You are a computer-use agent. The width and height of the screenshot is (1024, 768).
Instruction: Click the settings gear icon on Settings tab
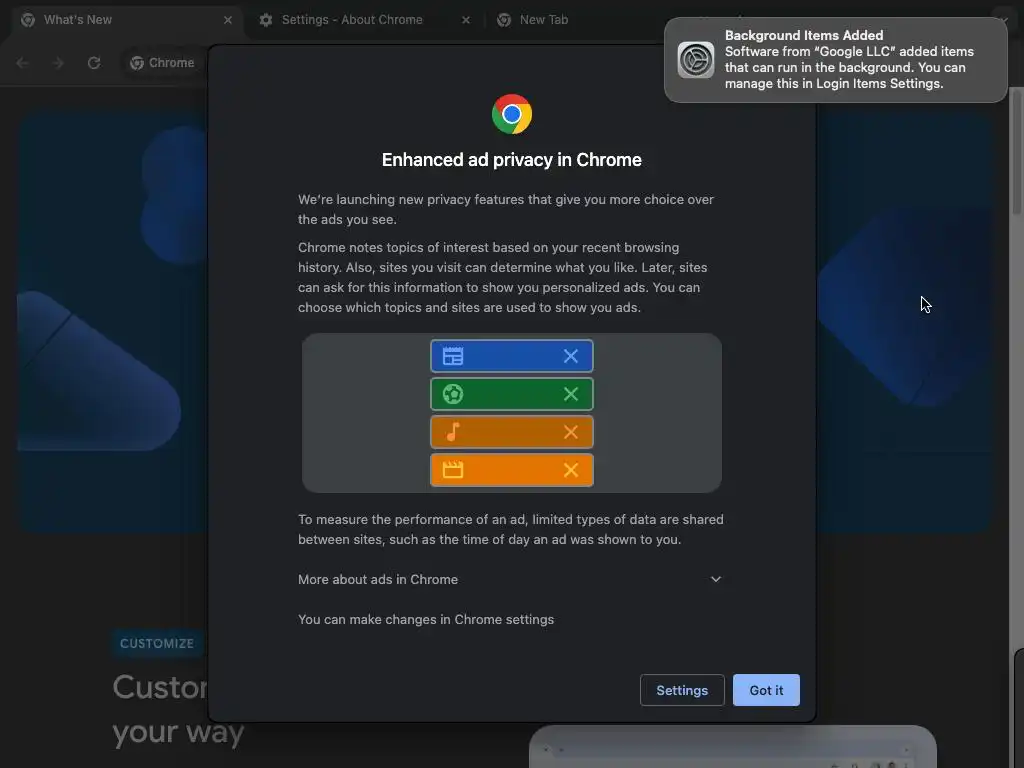tap(266, 20)
